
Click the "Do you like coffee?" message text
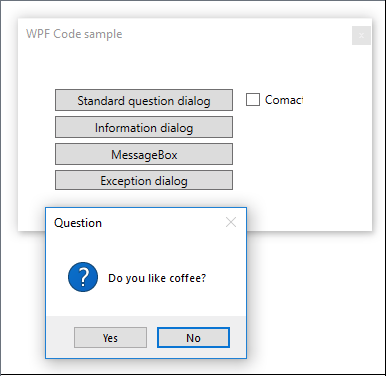(157, 278)
